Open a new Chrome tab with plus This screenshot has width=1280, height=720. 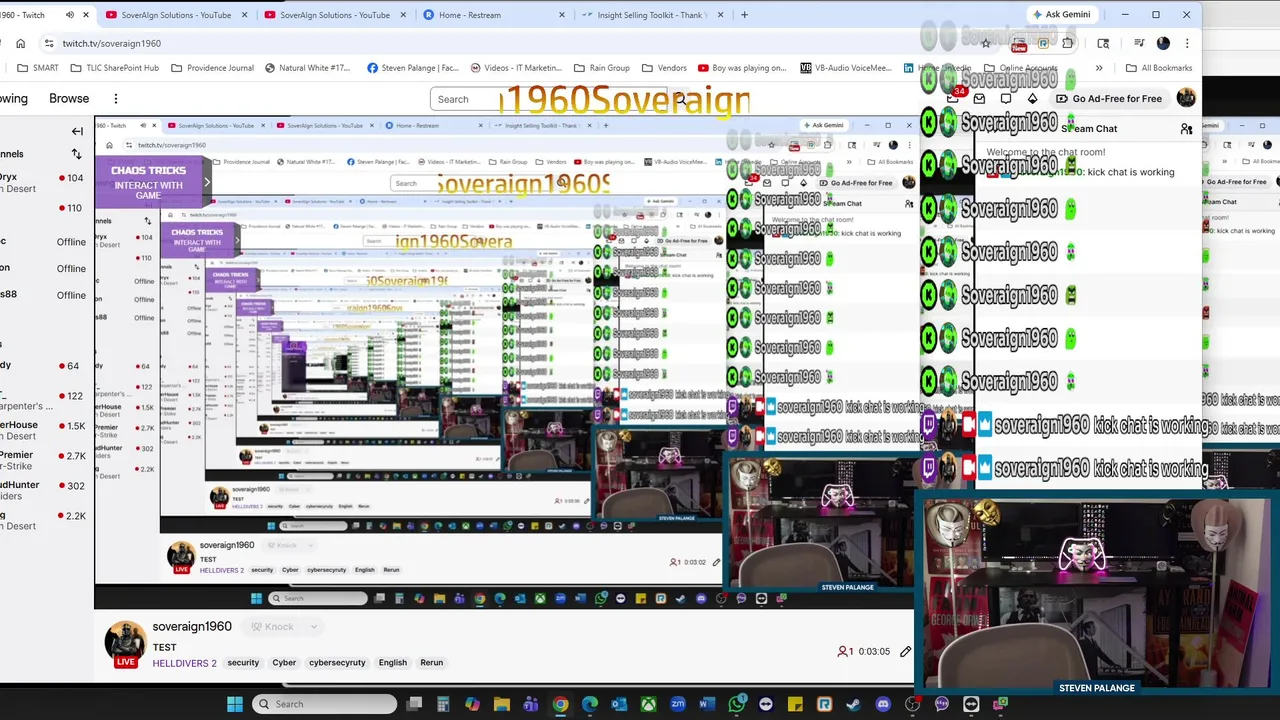tap(744, 15)
